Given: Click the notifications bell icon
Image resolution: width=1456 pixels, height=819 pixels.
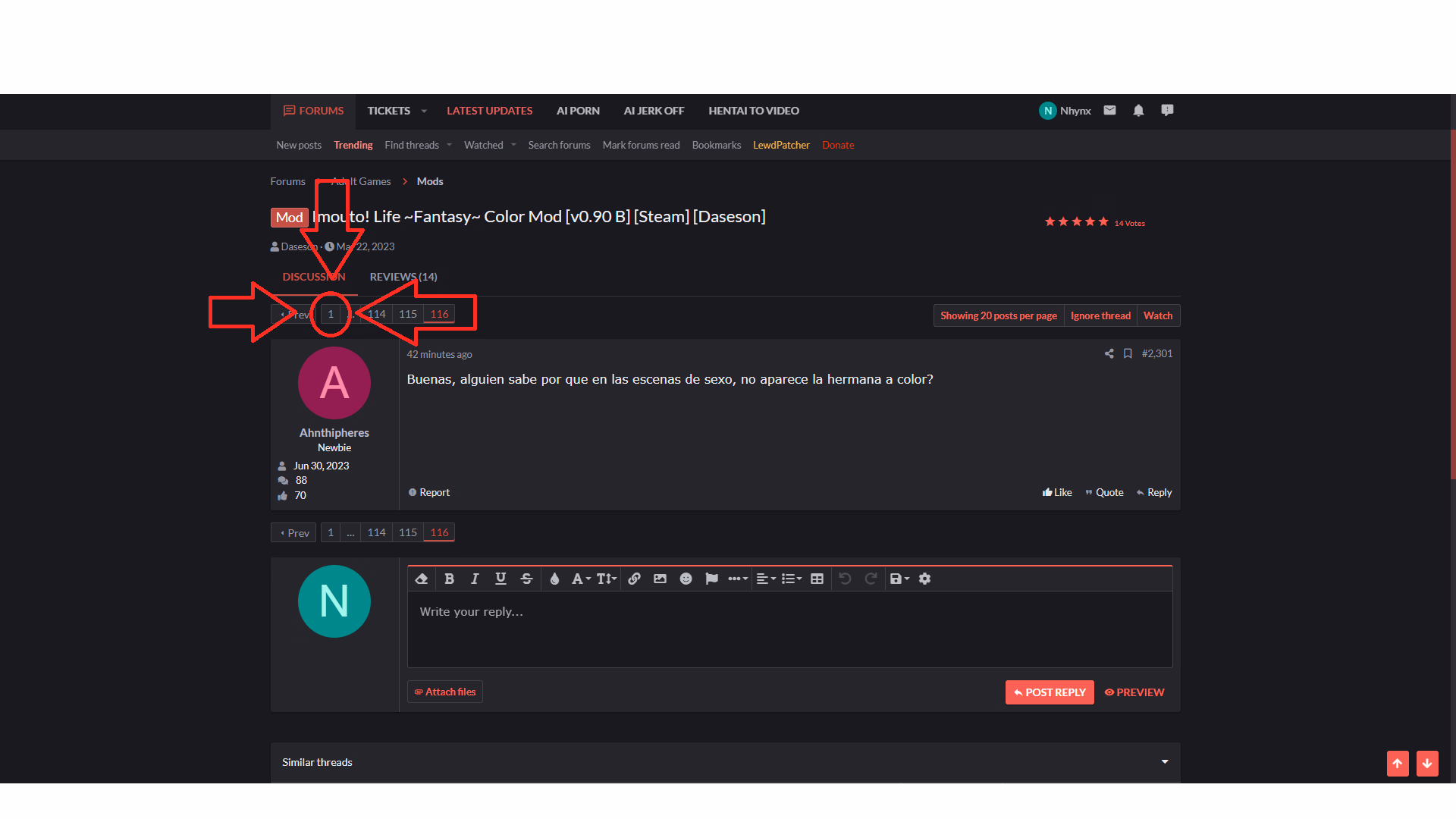Looking at the screenshot, I should (x=1138, y=111).
